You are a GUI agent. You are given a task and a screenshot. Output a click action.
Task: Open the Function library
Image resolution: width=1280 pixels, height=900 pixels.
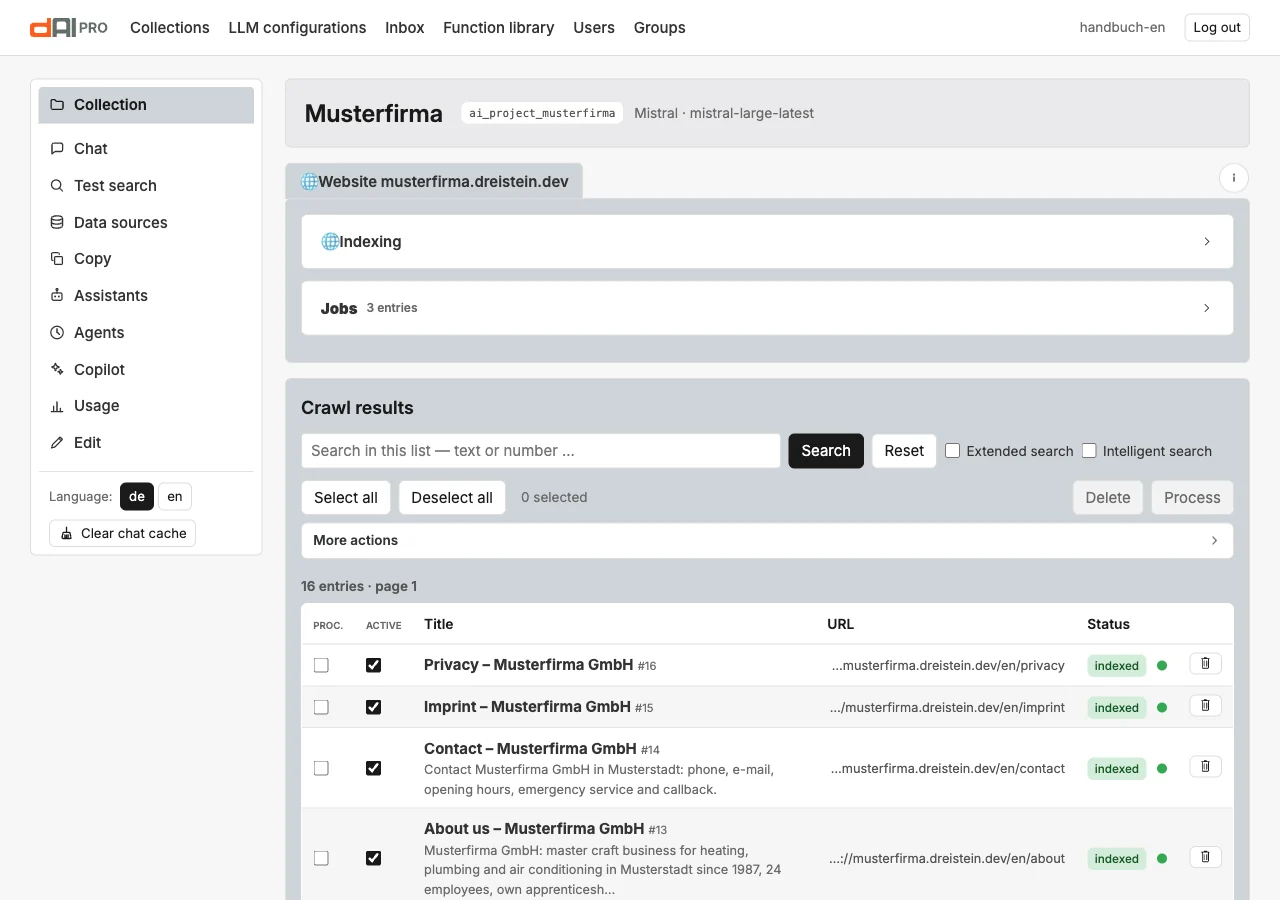point(499,28)
